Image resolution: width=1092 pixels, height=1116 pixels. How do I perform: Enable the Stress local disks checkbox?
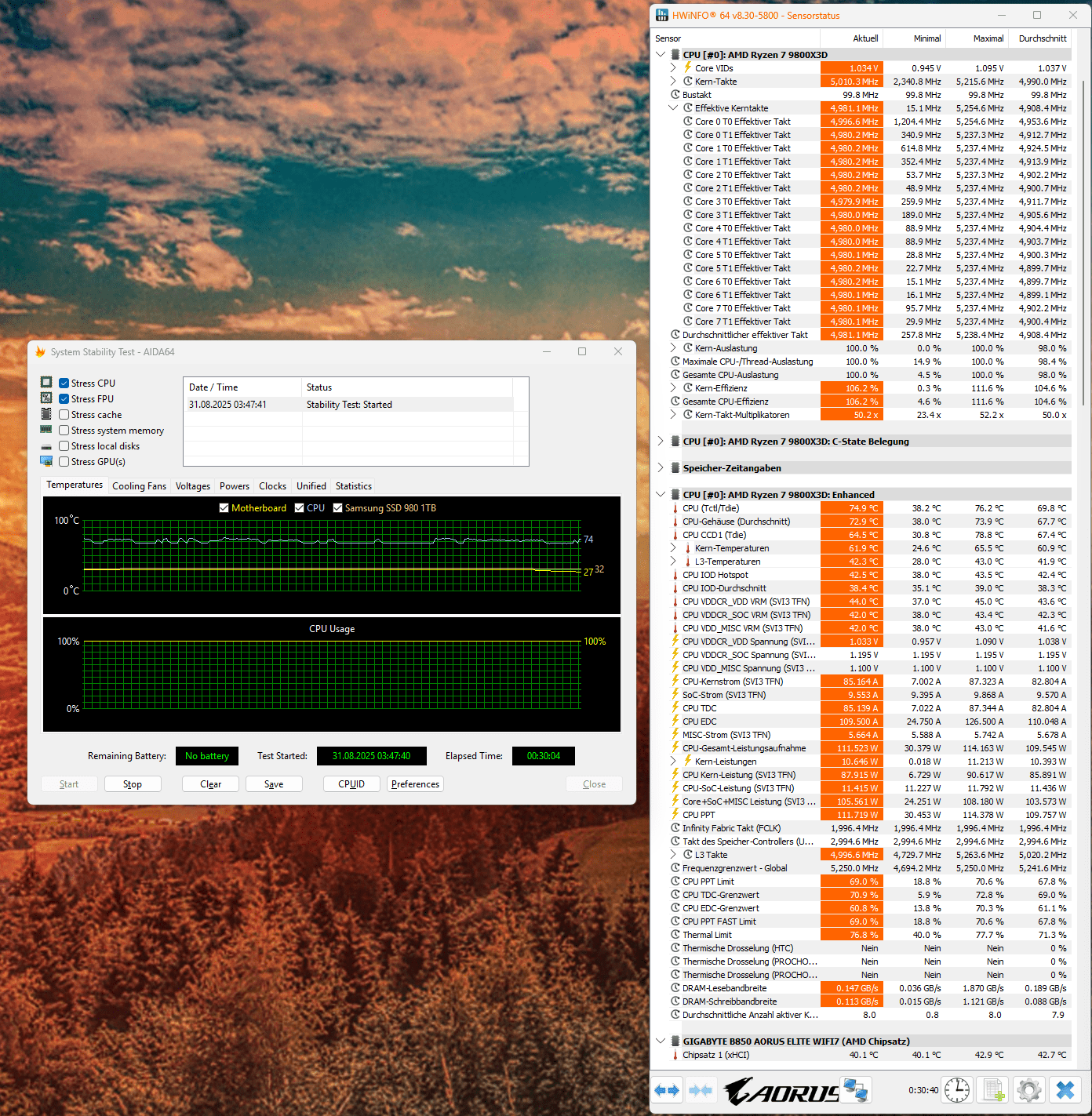(64, 446)
